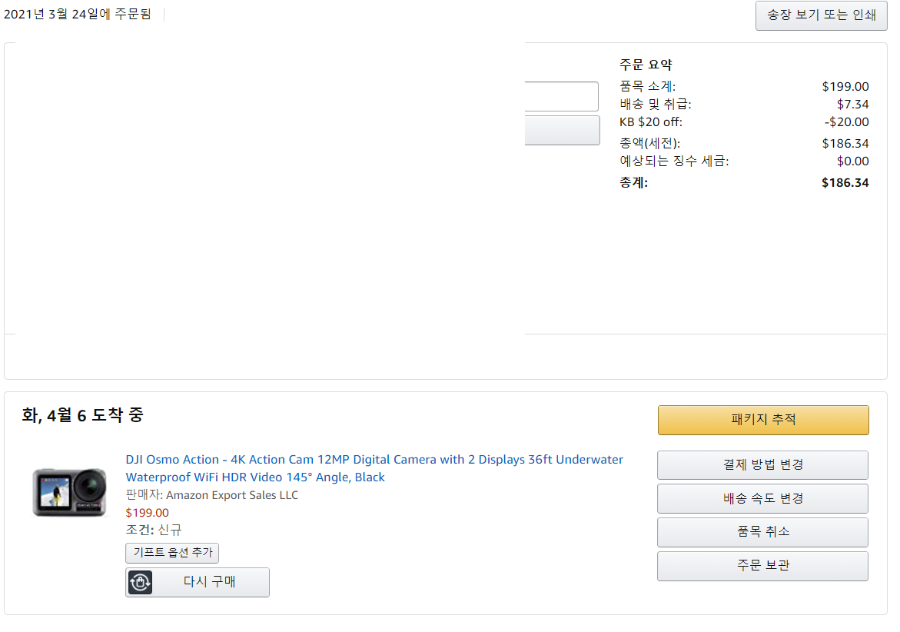Click the Amazon Export Sales LLC seller name

coord(232,495)
